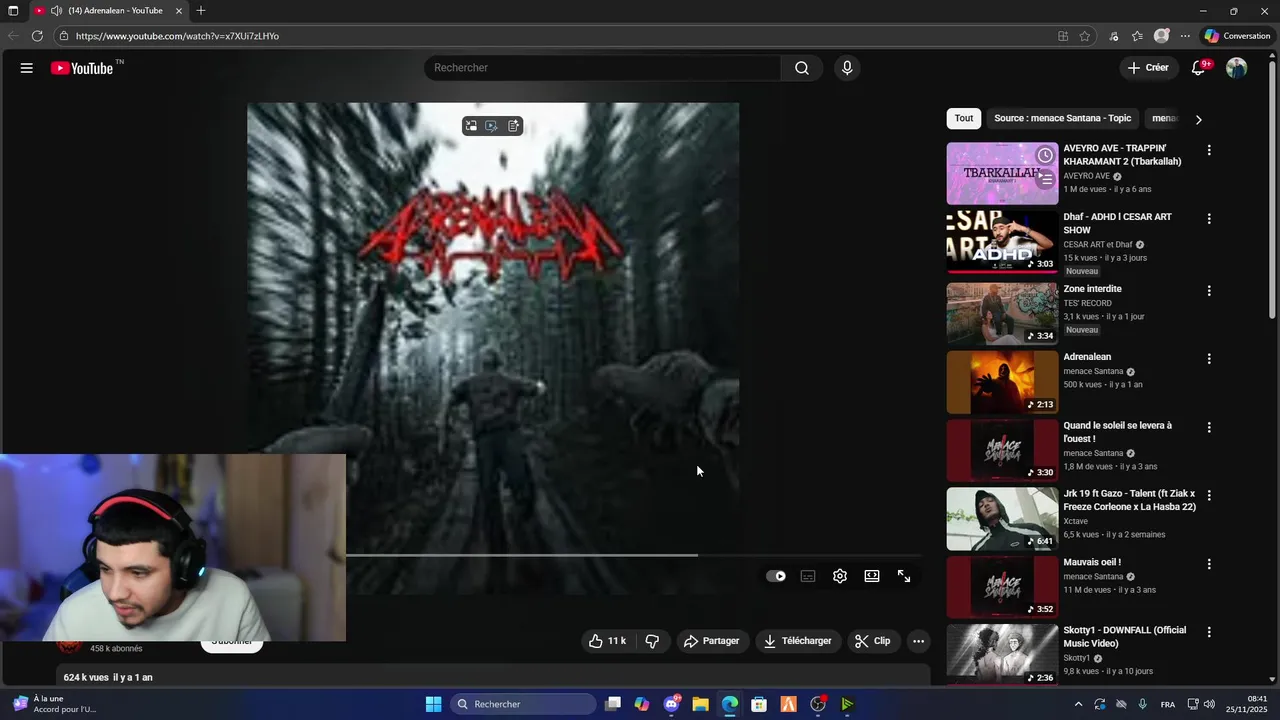
Task: Dislike the video with thumbs-down icon
Action: [652, 641]
